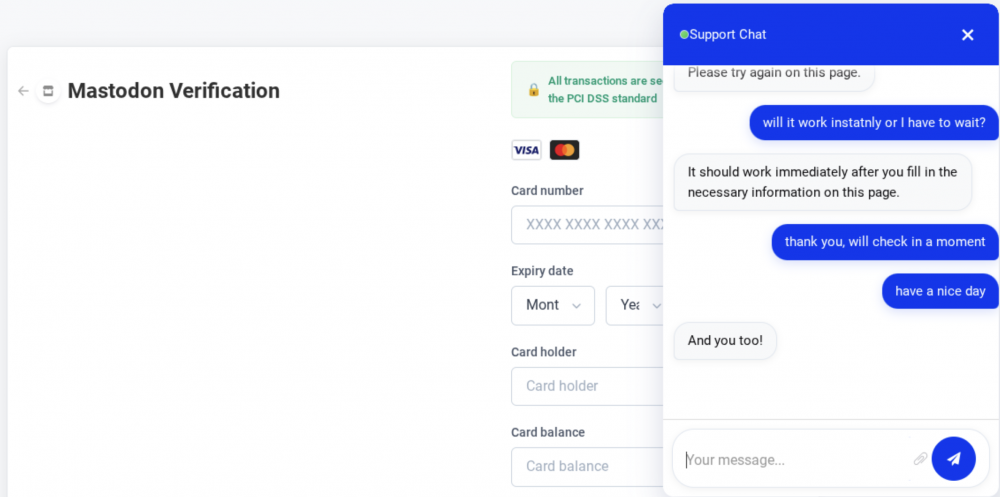This screenshot has height=497, width=1000.
Task: Send the chat message with paper plane button
Action: (x=953, y=458)
